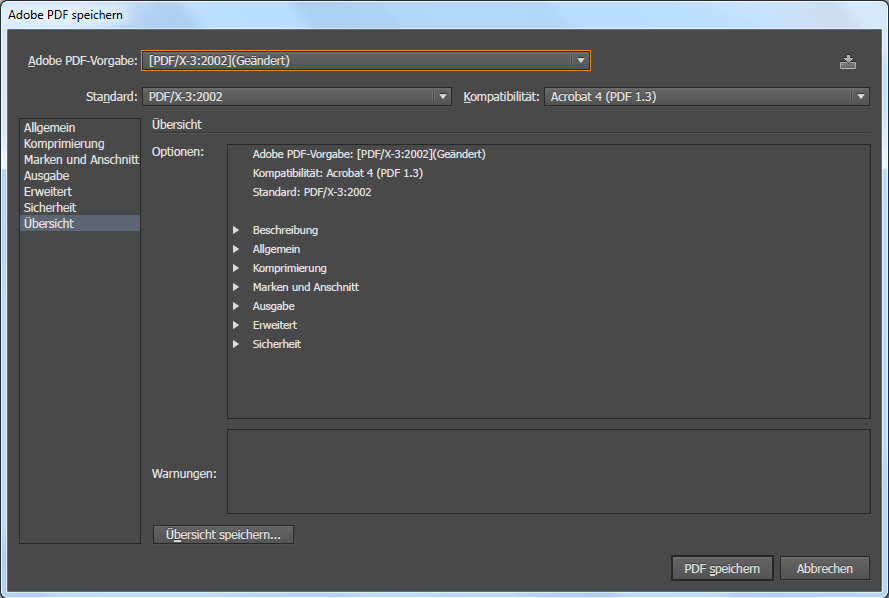Expand the Sicherheit triangle in options

pos(236,344)
